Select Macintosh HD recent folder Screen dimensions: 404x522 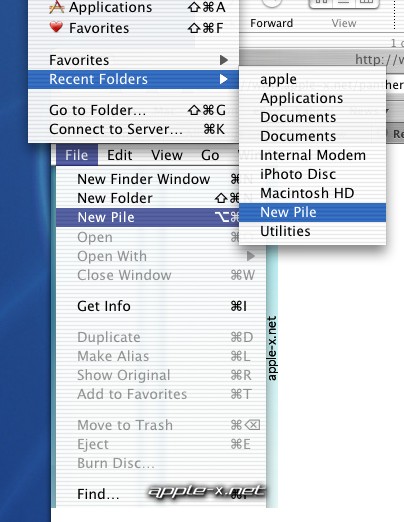pyautogui.click(x=312, y=193)
